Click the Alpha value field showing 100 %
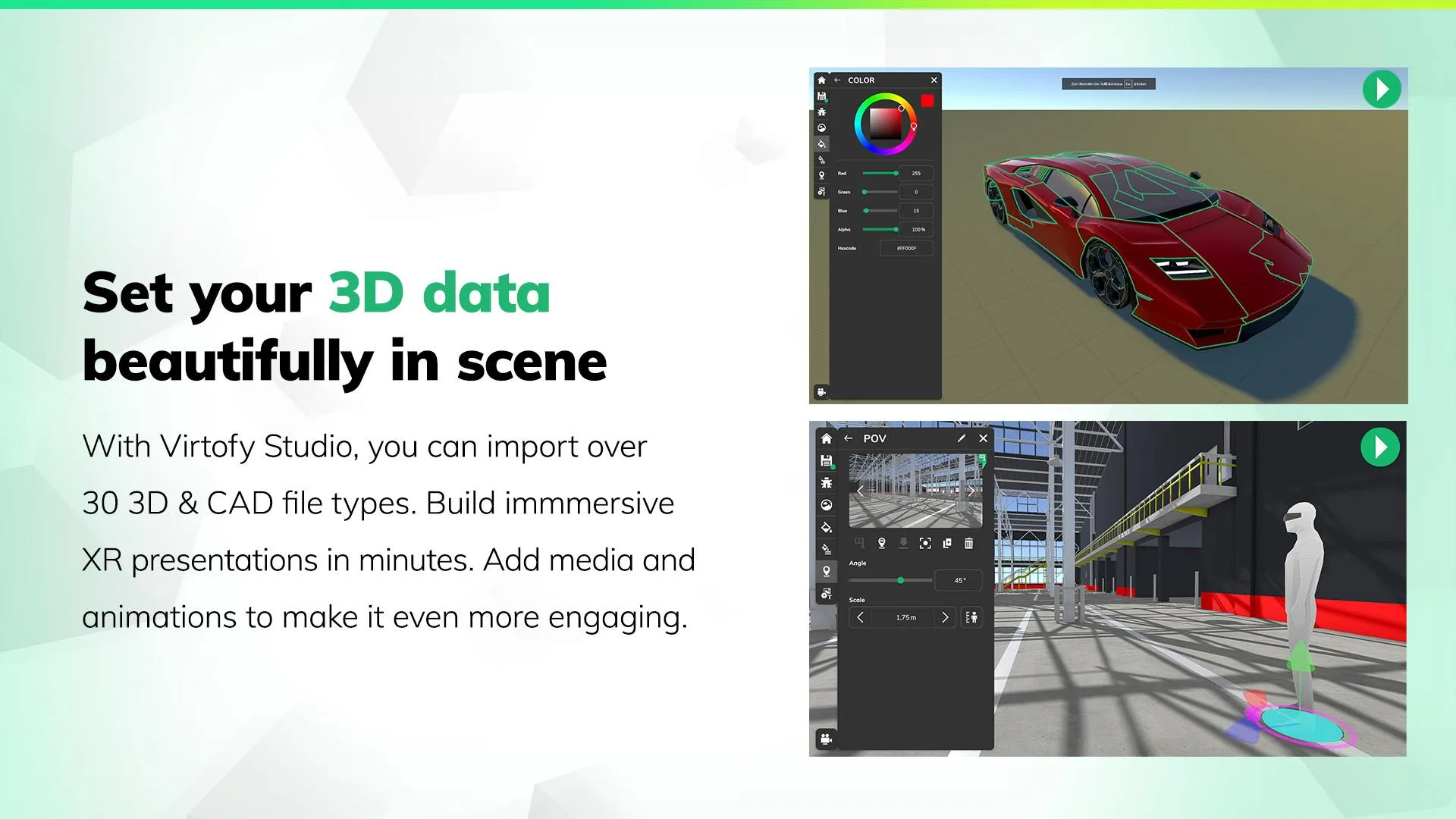This screenshot has height=819, width=1456. click(x=916, y=229)
